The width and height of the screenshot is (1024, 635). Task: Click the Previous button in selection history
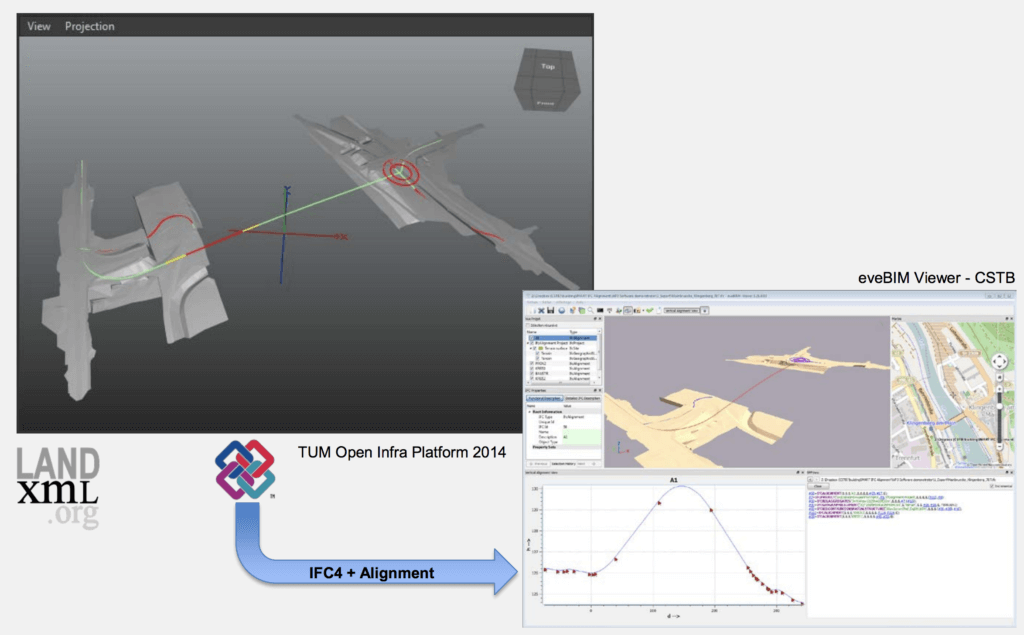click(x=538, y=464)
